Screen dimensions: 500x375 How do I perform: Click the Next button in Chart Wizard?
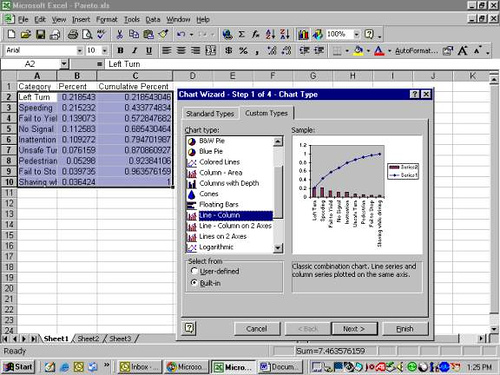coord(354,329)
